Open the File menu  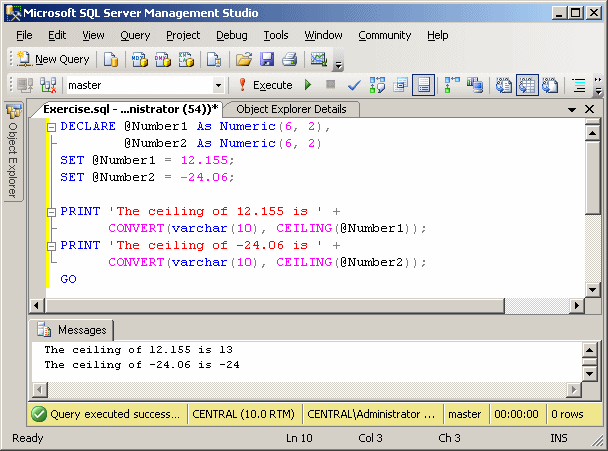tap(24, 35)
